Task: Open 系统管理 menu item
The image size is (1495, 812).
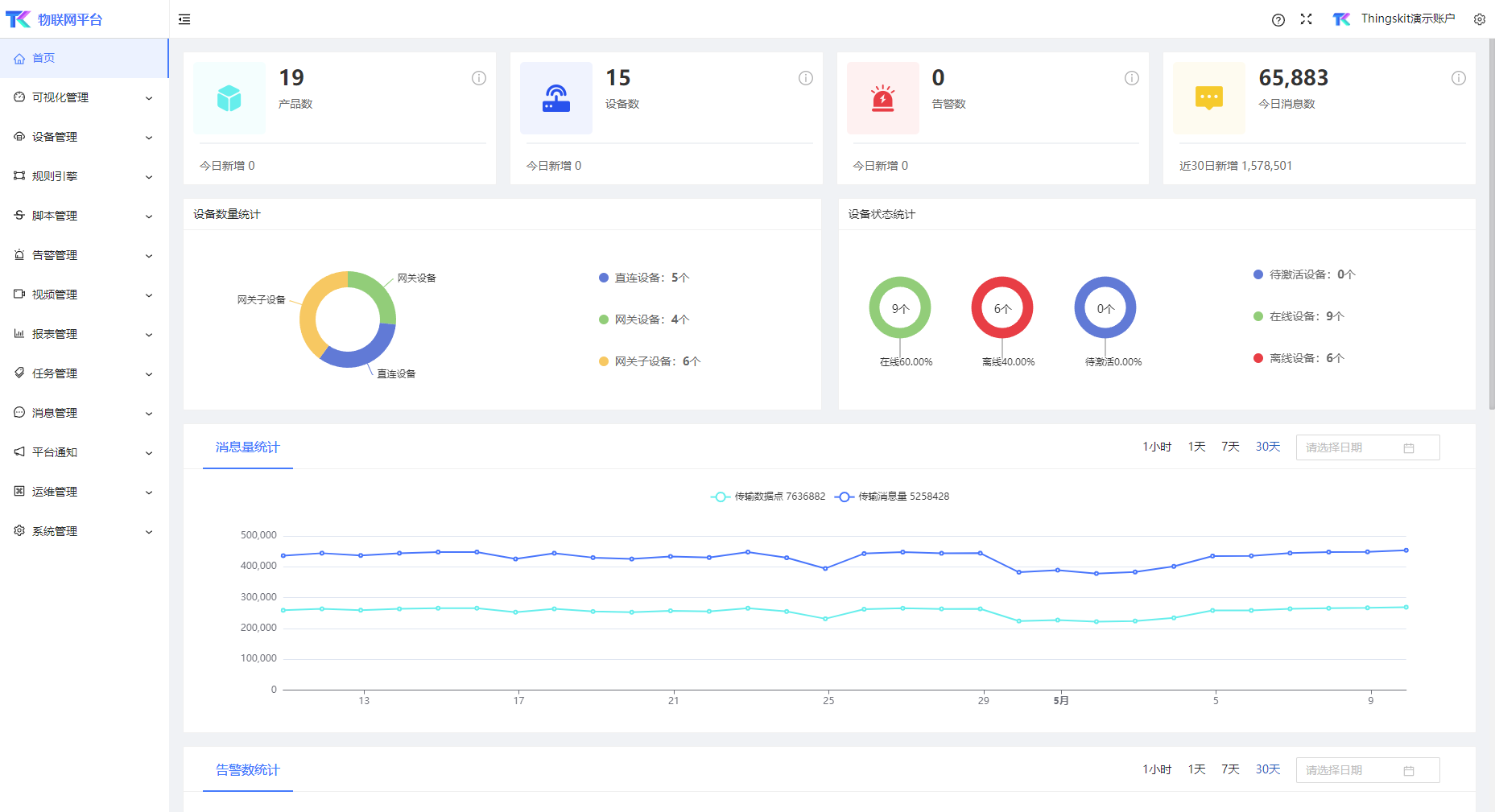Action: point(84,531)
